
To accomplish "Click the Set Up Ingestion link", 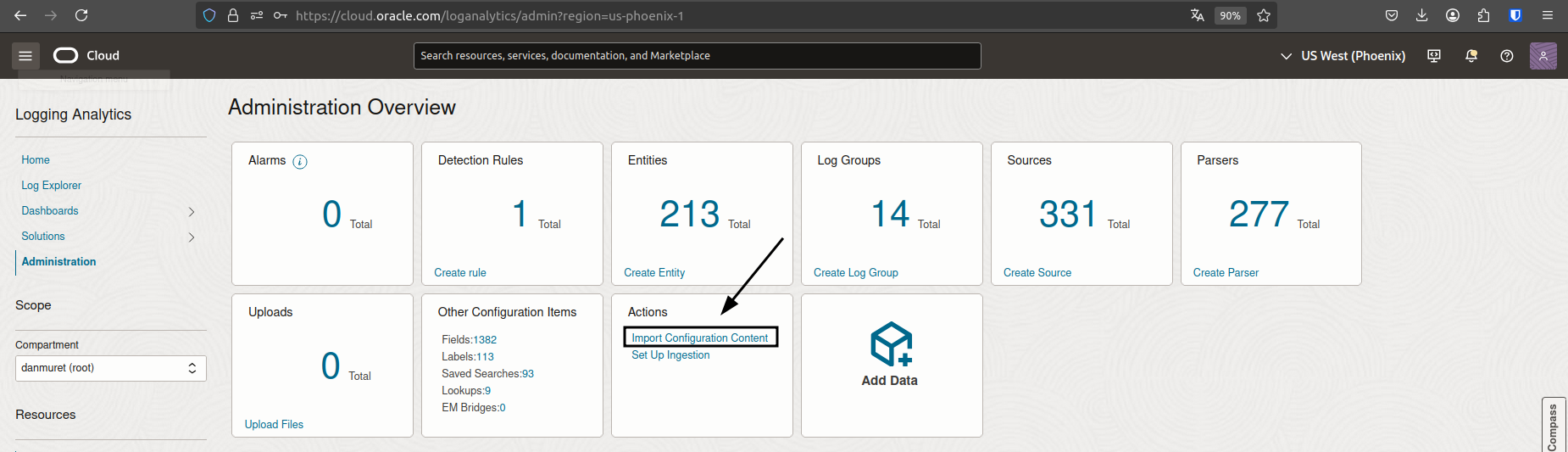I will (670, 355).
